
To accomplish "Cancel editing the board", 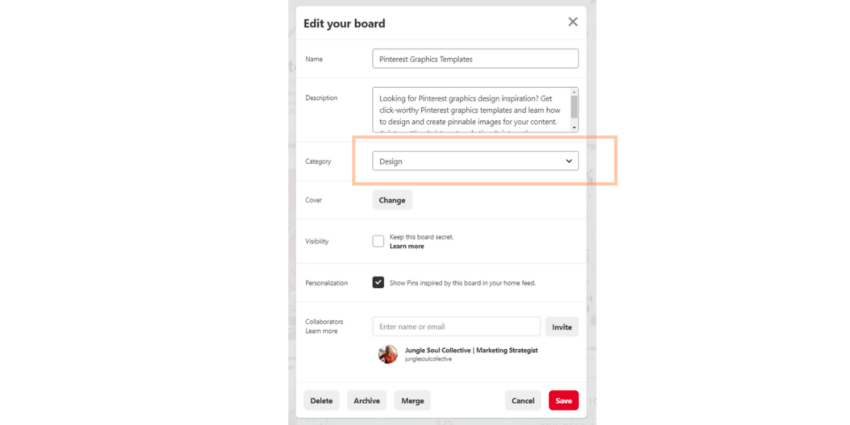I will [x=523, y=401].
